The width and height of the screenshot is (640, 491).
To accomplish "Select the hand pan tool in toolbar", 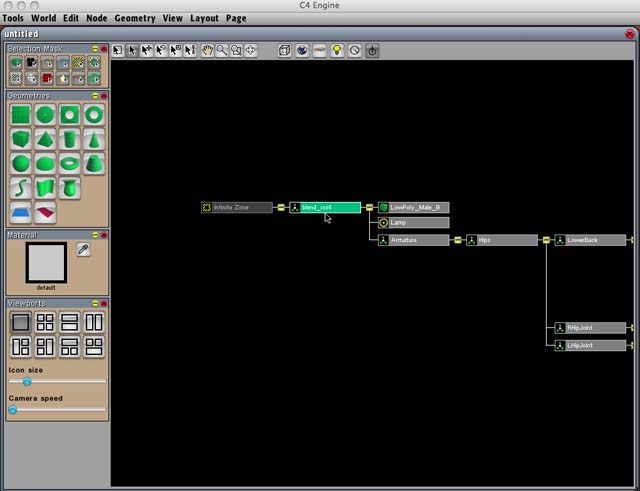I will click(207, 50).
